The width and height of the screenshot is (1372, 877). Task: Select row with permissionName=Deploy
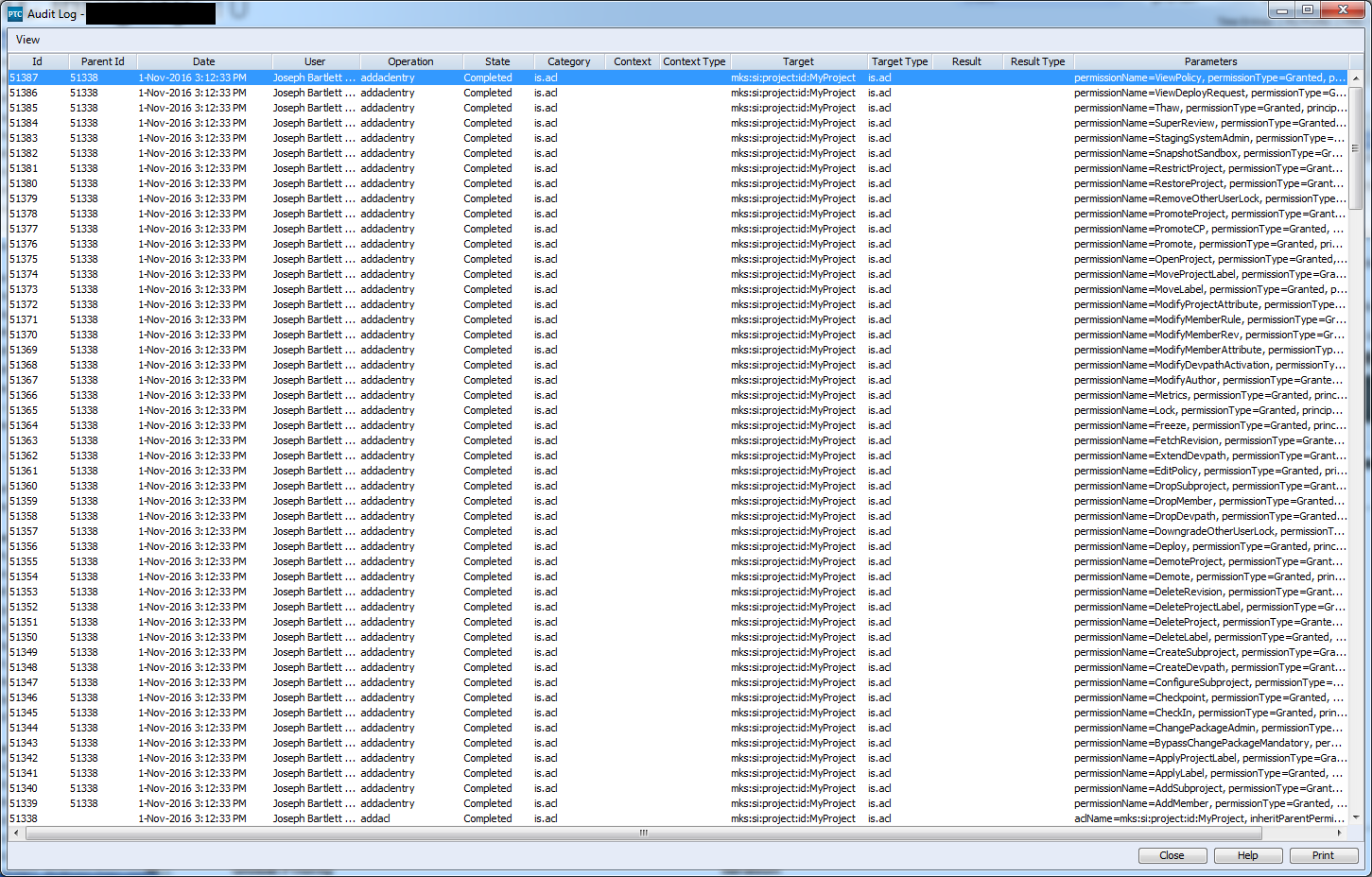coord(678,546)
